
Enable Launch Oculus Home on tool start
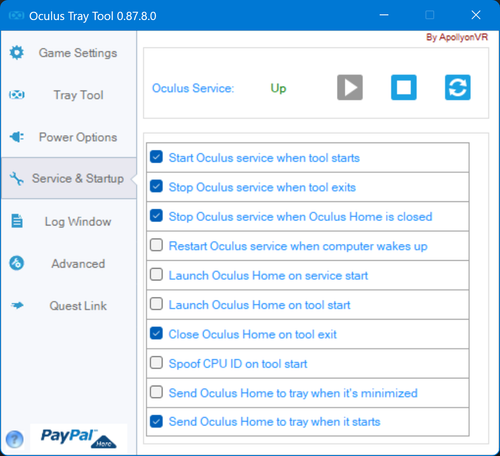[x=156, y=304]
